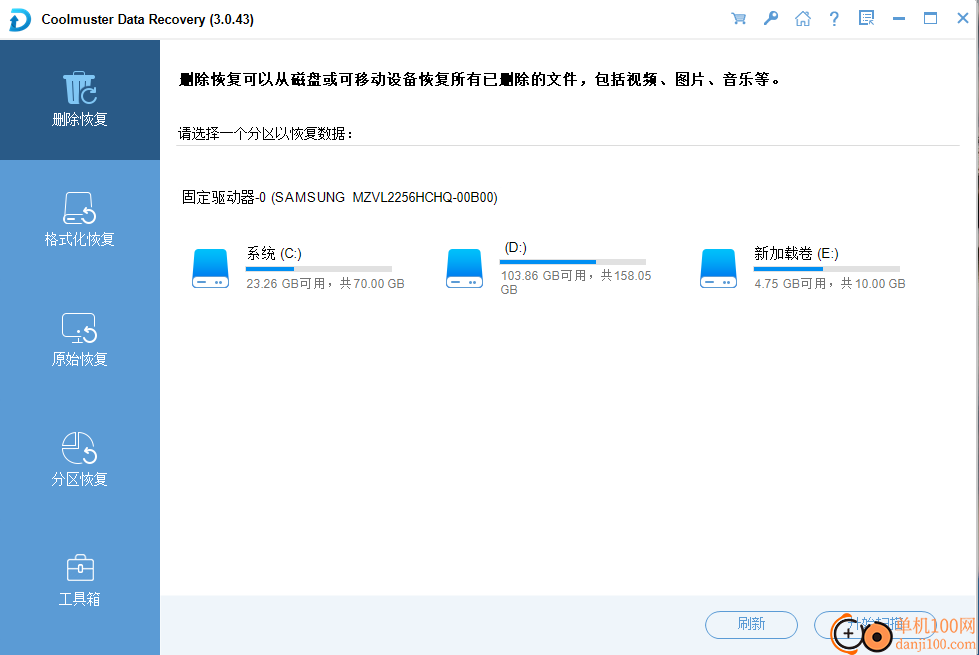Screen dimensions: 979x655
Task: Click D: drive usage bar
Action: coord(573,262)
